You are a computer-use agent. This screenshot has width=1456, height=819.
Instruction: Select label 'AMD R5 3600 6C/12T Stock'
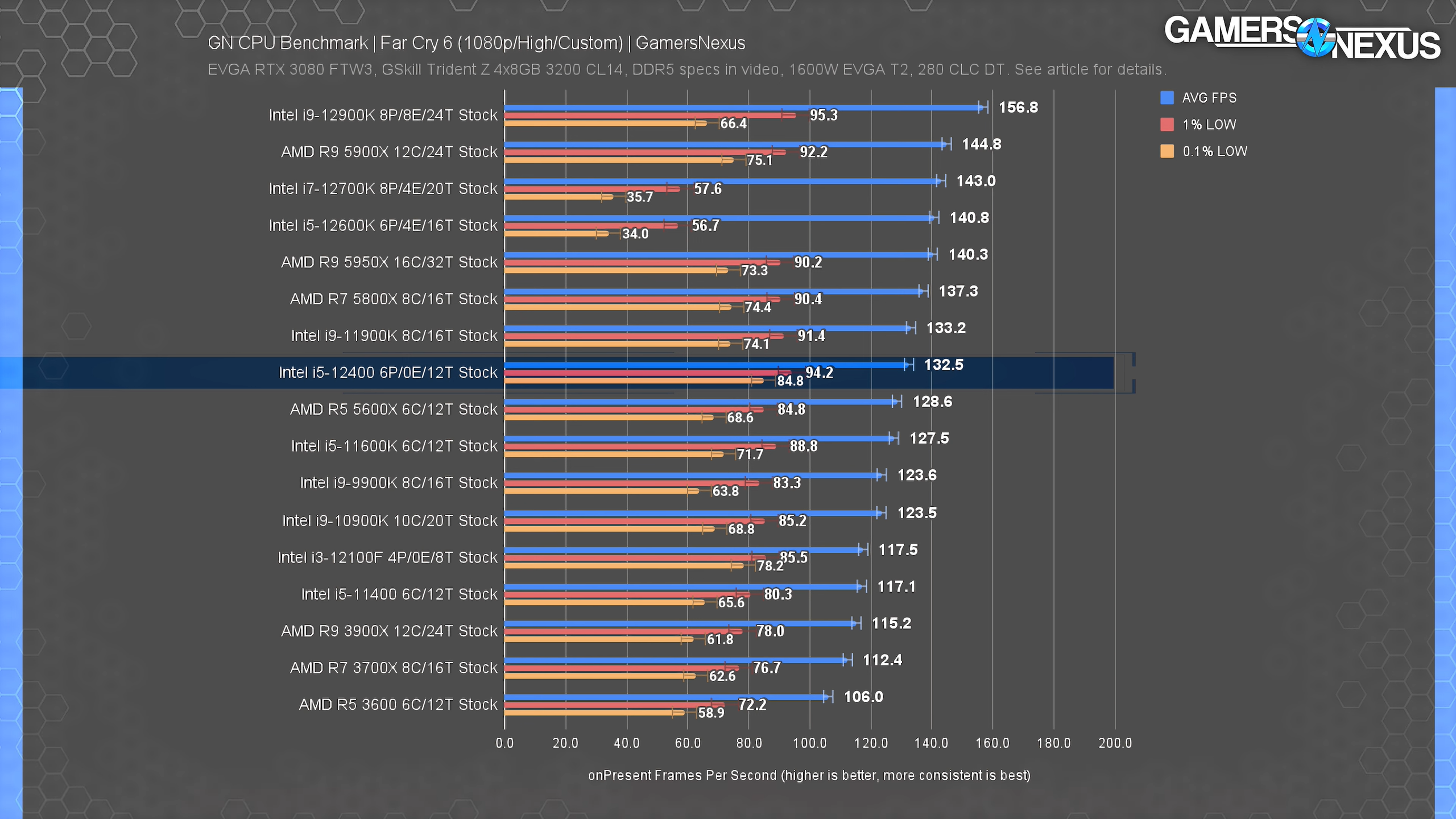click(398, 705)
